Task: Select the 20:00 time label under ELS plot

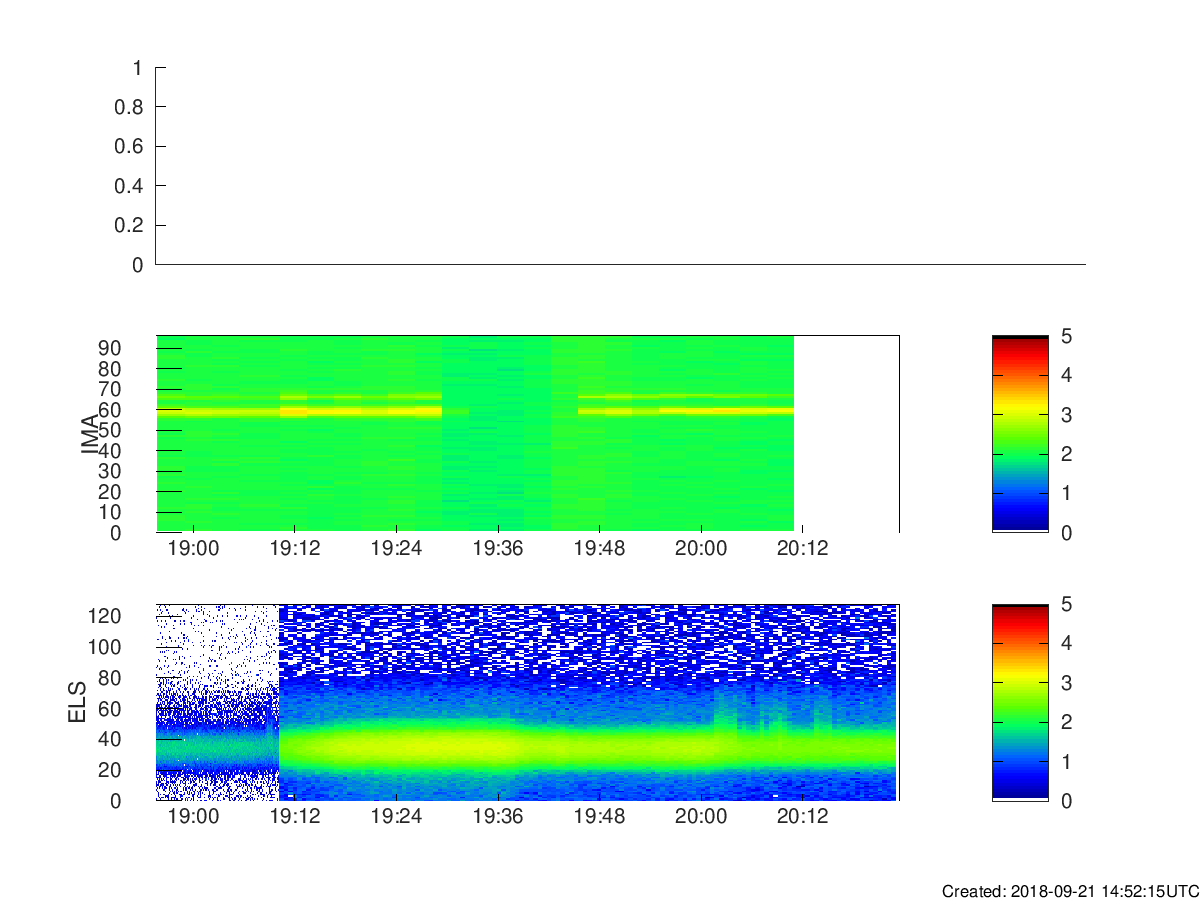Action: (701, 816)
